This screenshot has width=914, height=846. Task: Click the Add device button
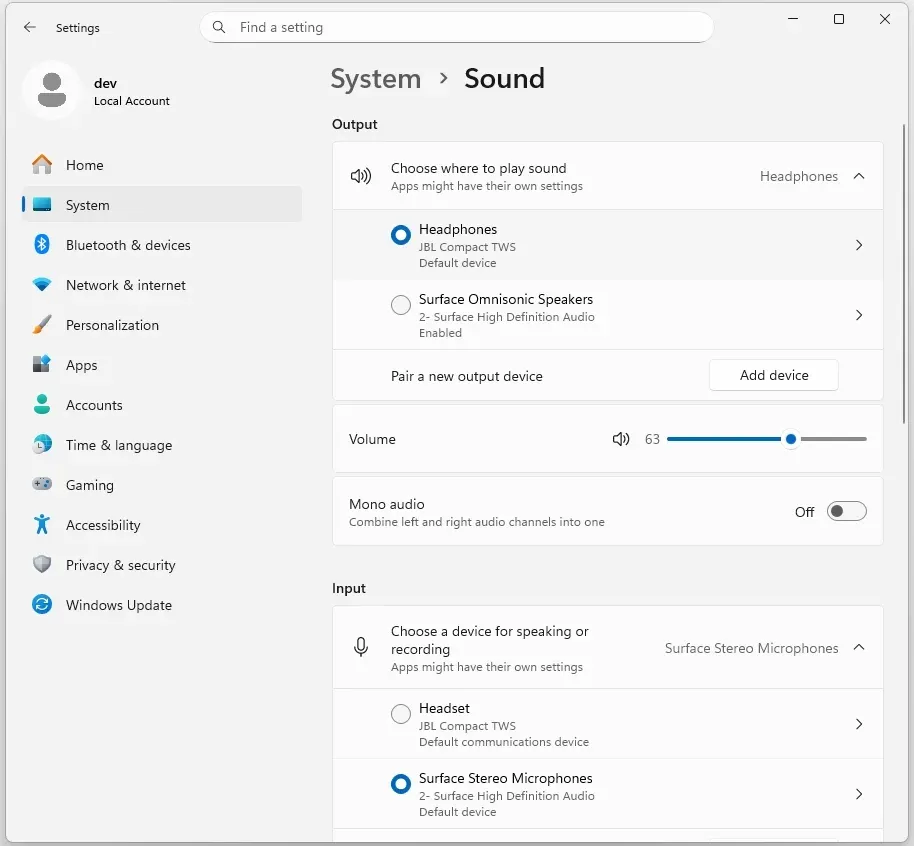tap(774, 375)
